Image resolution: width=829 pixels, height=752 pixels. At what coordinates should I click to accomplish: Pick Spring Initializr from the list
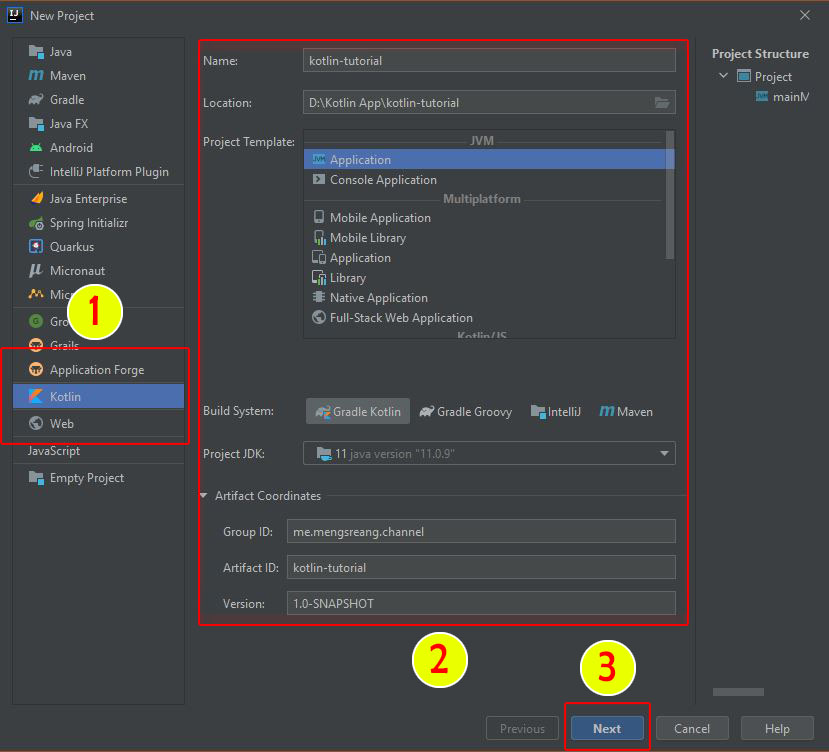point(98,223)
